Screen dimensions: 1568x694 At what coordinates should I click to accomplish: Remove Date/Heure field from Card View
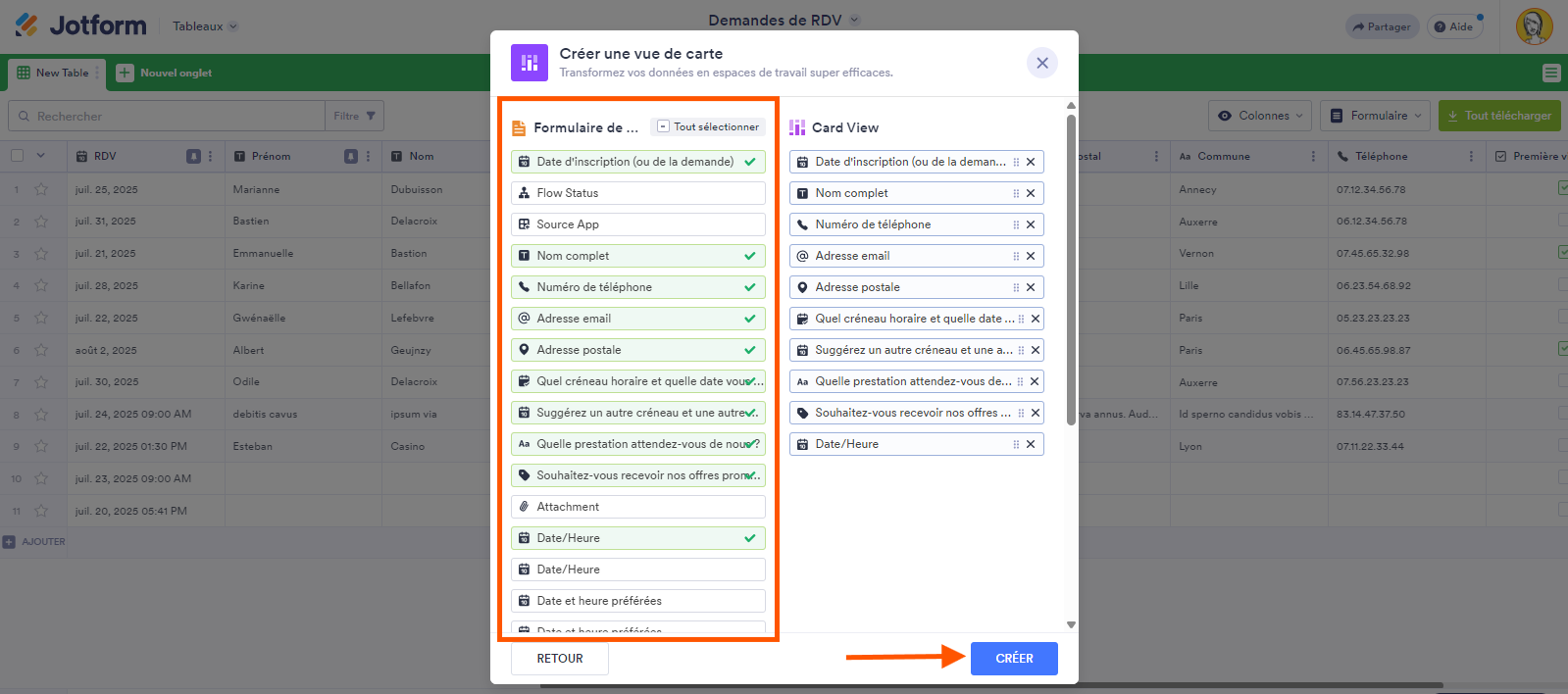[1031, 444]
